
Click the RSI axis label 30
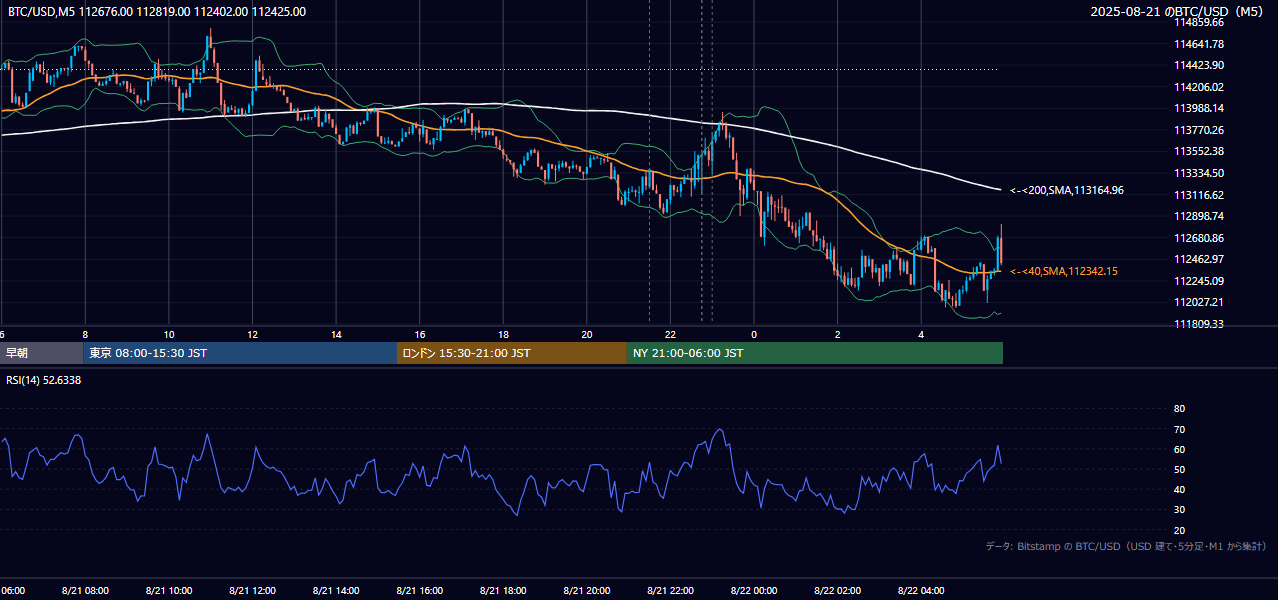pos(1179,510)
